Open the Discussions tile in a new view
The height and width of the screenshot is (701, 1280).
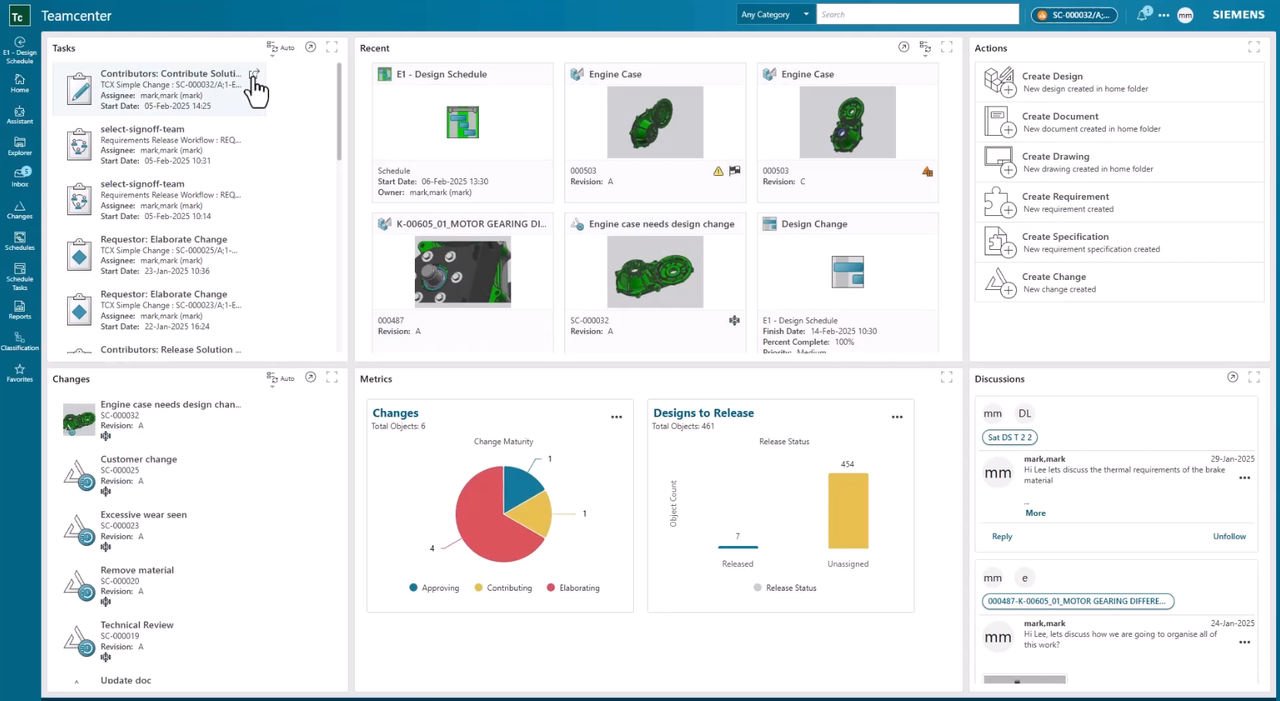[1232, 378]
